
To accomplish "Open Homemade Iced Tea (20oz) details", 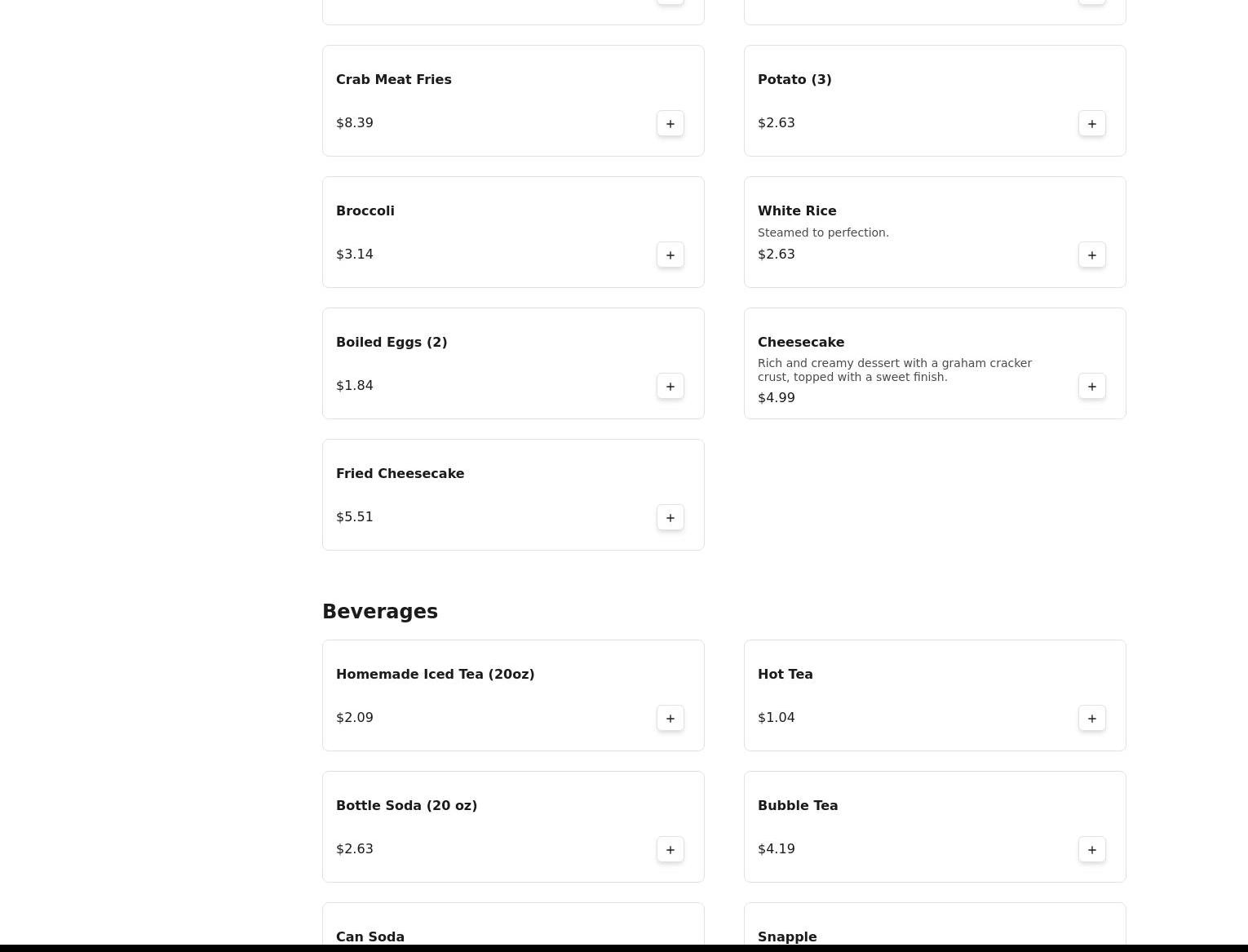I will pos(513,696).
